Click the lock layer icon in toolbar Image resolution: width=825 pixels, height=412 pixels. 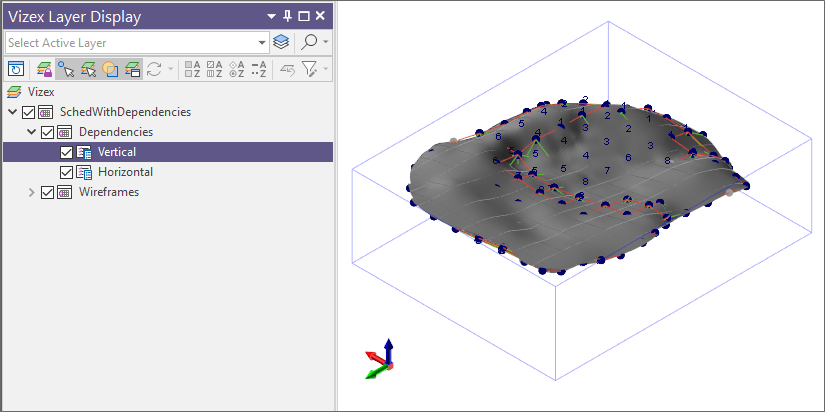(x=44, y=69)
